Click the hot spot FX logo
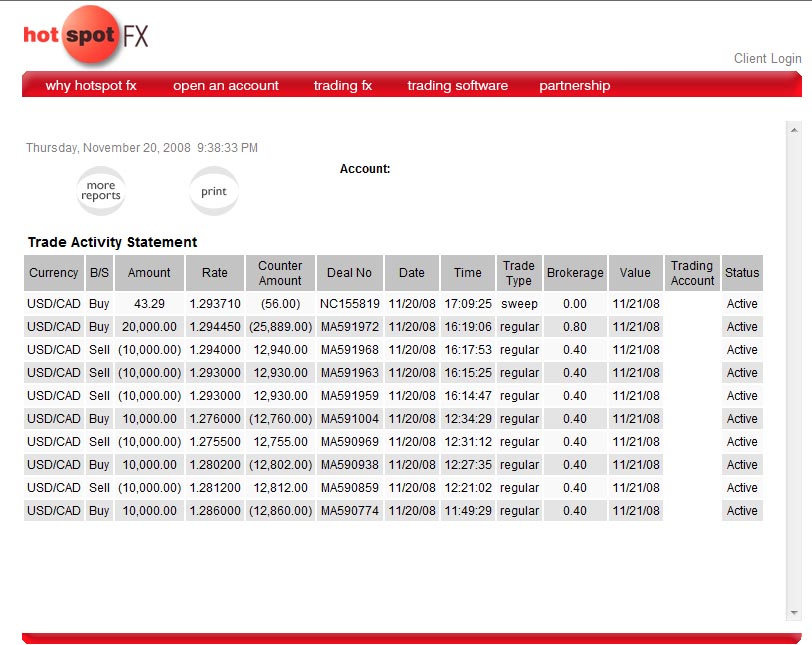Image resolution: width=812 pixels, height=645 pixels. pos(86,35)
